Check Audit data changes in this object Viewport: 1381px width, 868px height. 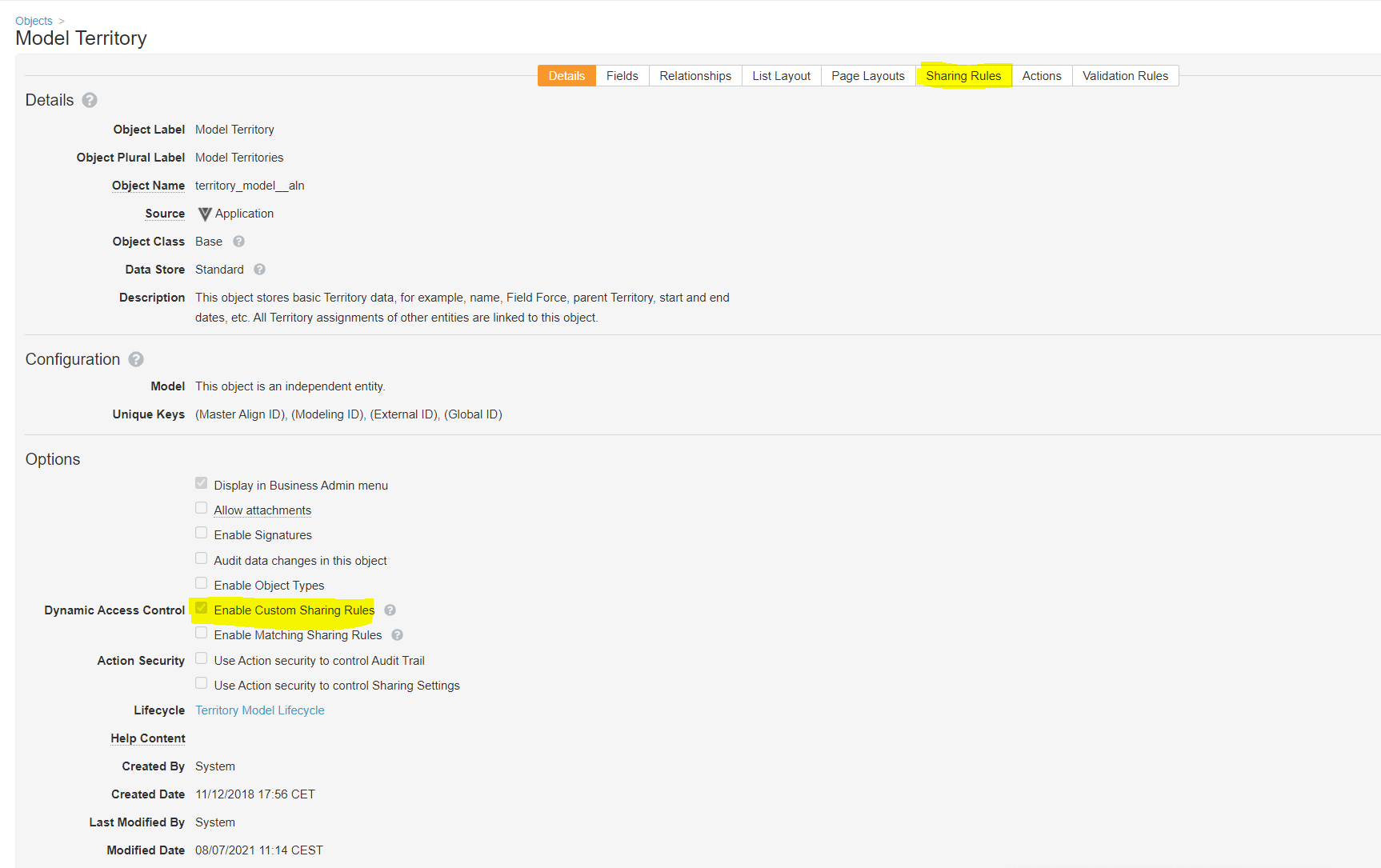pyautogui.click(x=202, y=558)
